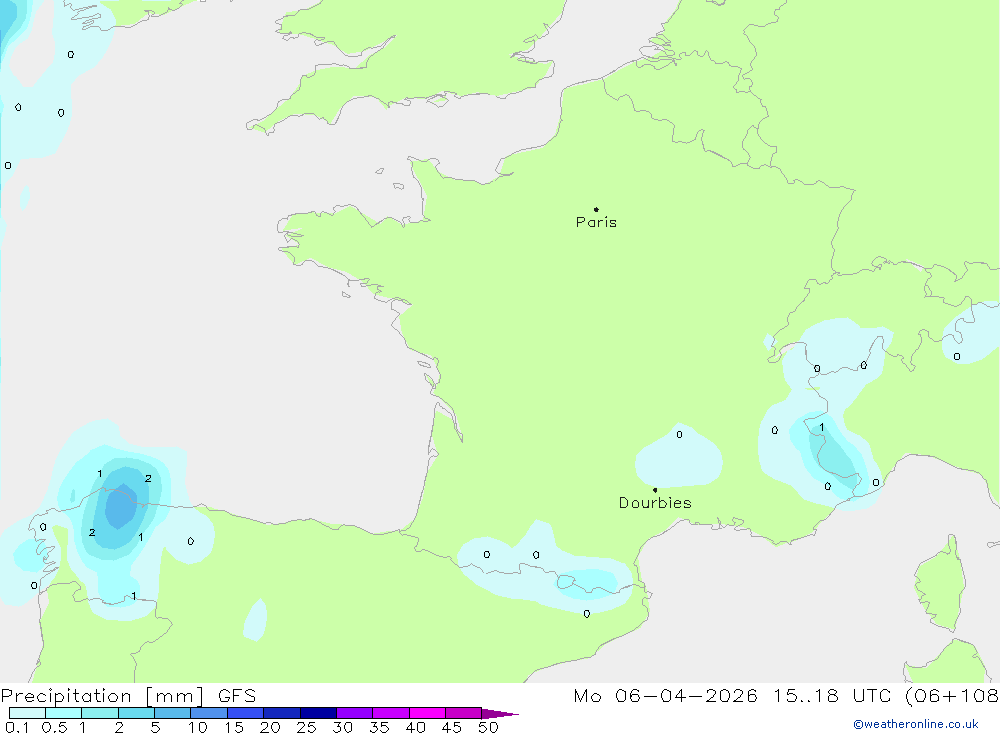Pick the 2–5 mm legend swatch

tap(136, 713)
